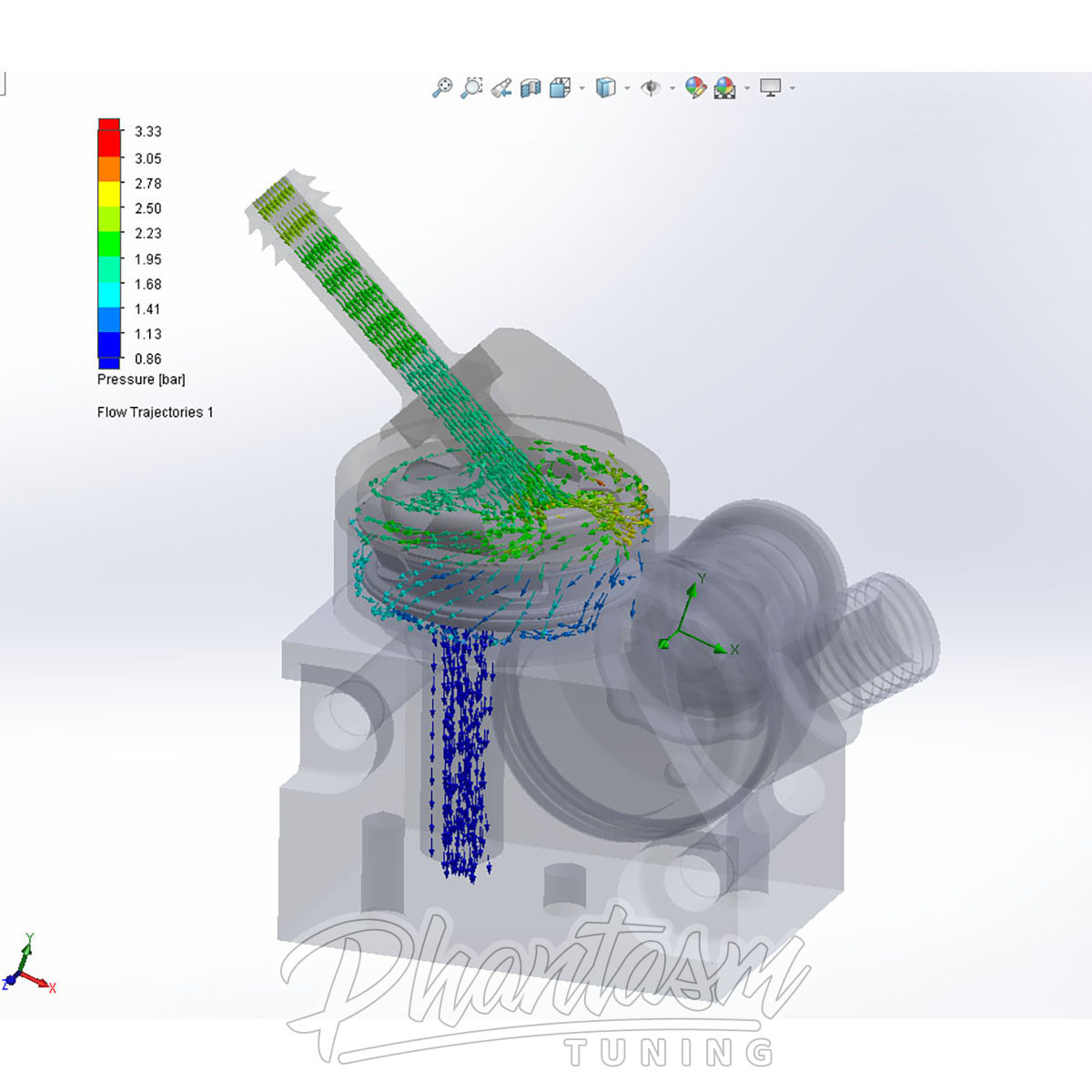
Task: Click the maximum legend value 3.33
Action: (x=148, y=132)
